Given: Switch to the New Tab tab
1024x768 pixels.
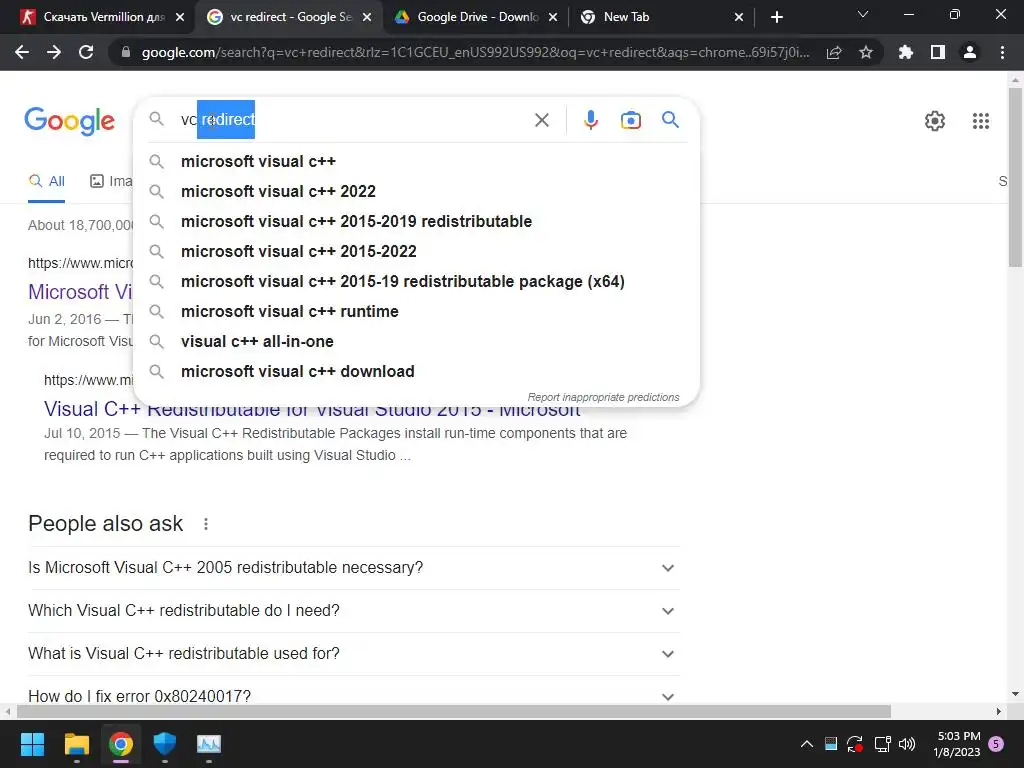Looking at the screenshot, I should click(660, 17).
